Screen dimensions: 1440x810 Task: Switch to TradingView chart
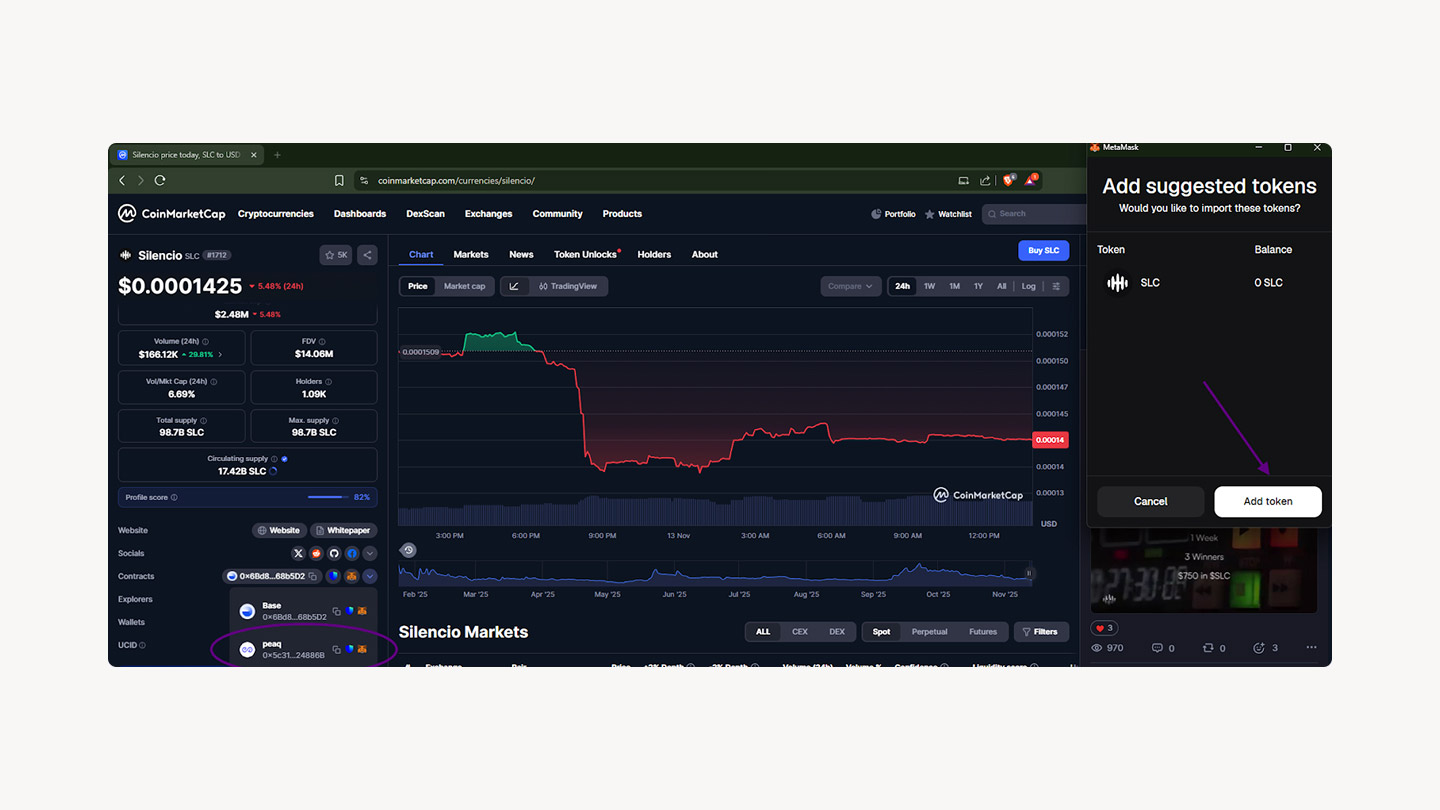coord(567,286)
